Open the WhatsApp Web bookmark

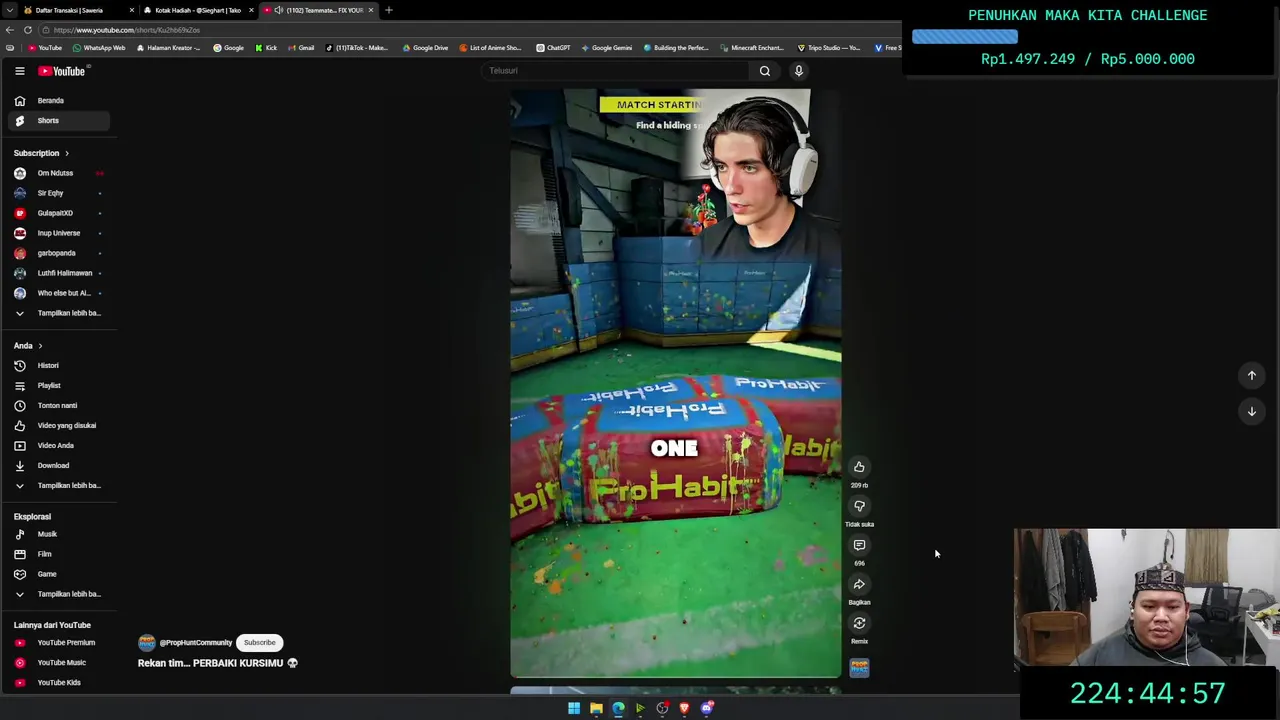click(x=98, y=48)
